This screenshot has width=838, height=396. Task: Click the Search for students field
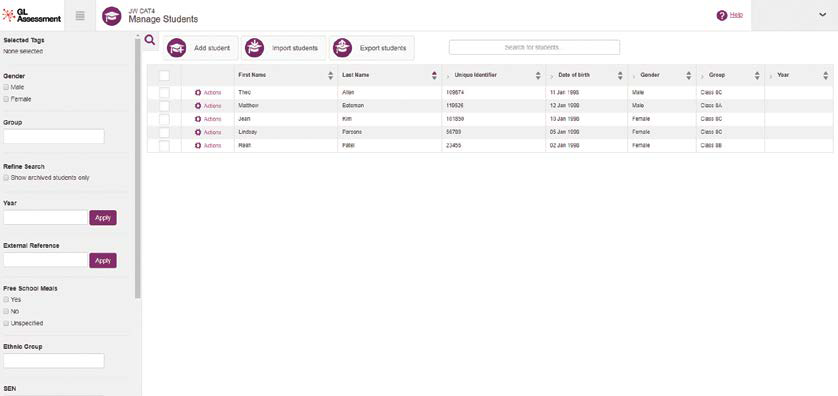[534, 48]
